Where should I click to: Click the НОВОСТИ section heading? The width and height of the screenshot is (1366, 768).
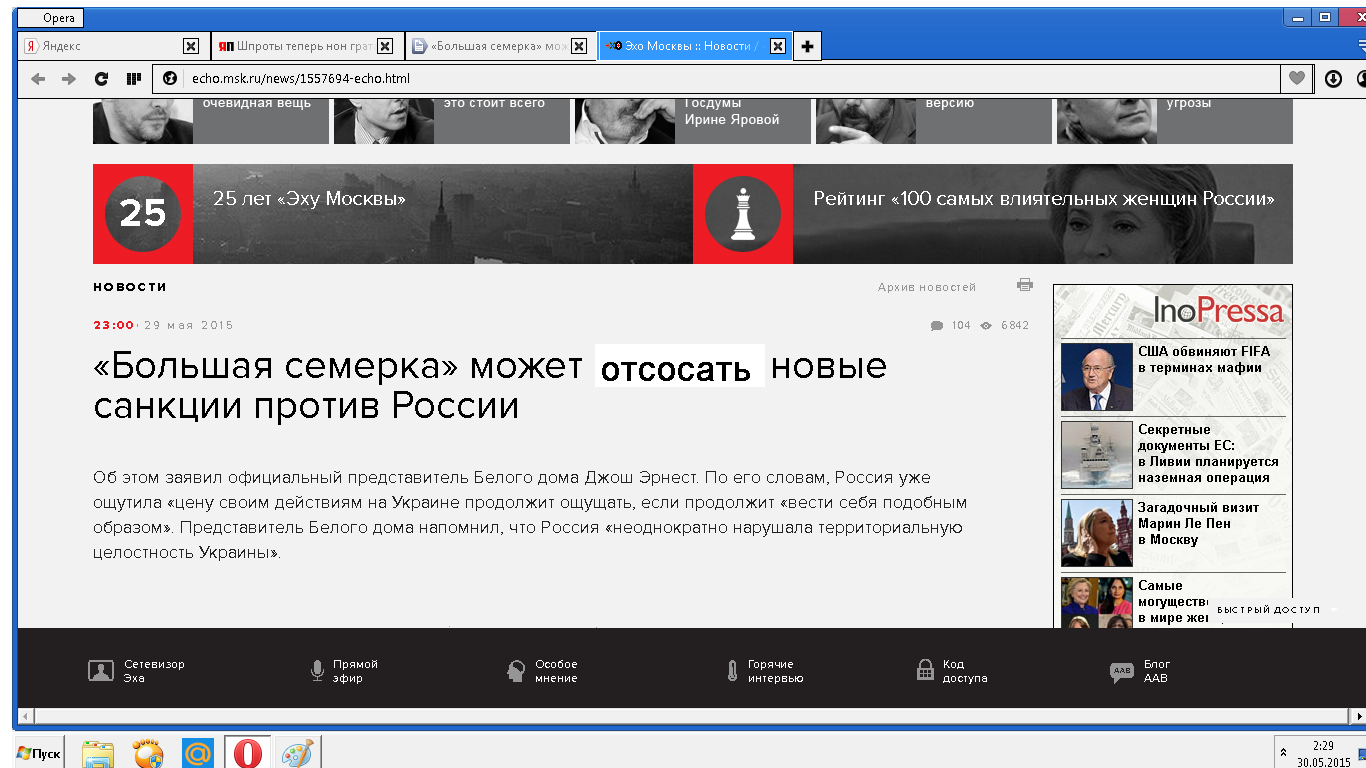click(130, 287)
